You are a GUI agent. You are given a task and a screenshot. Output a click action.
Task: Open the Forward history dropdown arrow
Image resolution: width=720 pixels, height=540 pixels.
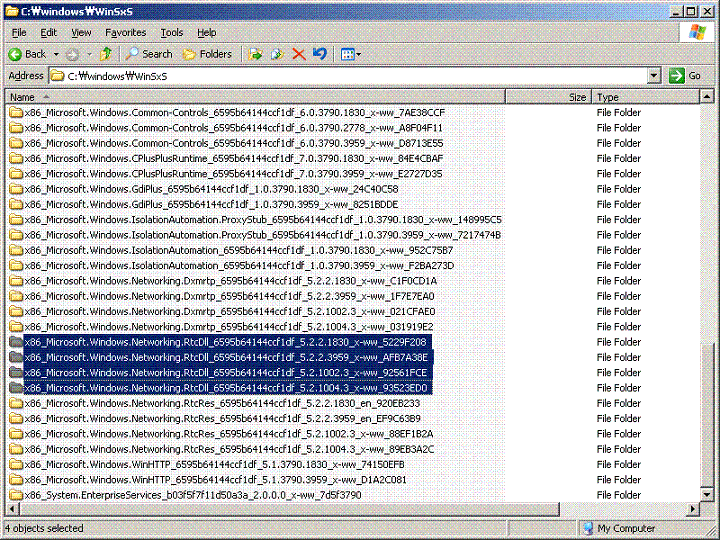pos(90,54)
